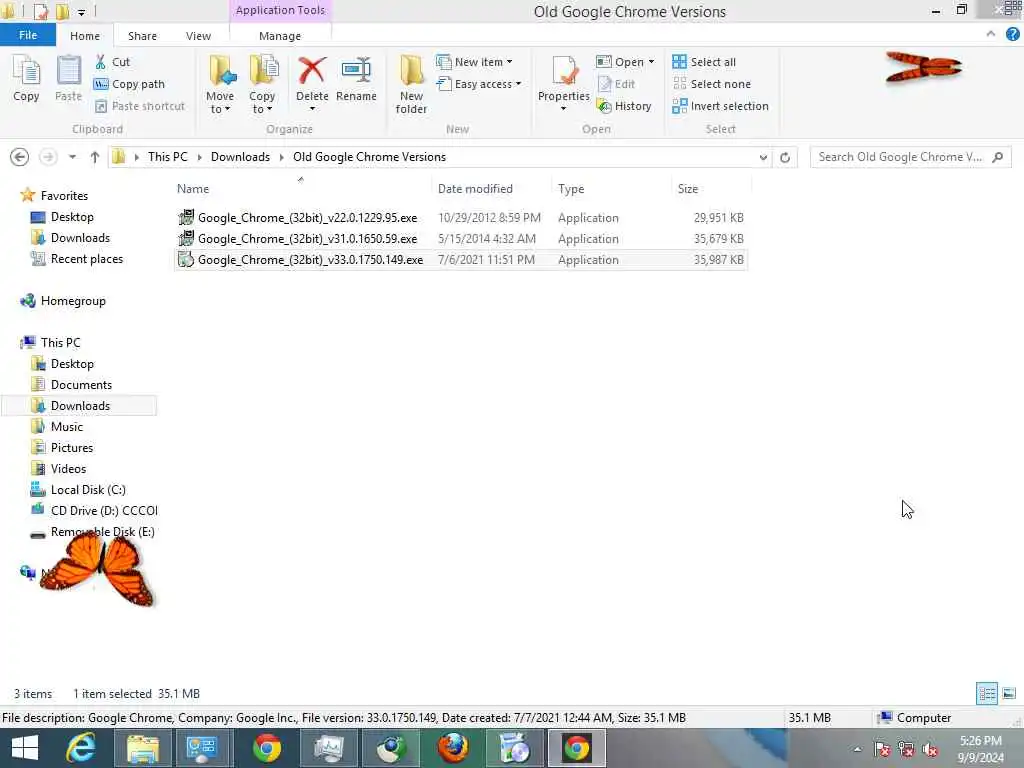Open Firefox from the taskbar

pyautogui.click(x=453, y=748)
